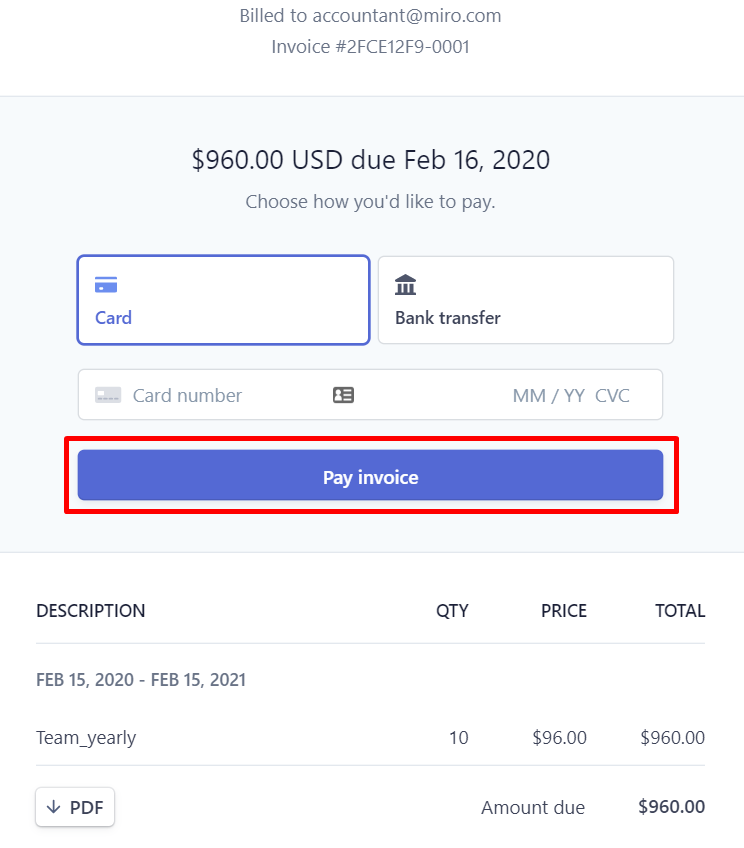Click the QTY column header
Image resolution: width=744 pixels, height=848 pixels.
(x=452, y=611)
